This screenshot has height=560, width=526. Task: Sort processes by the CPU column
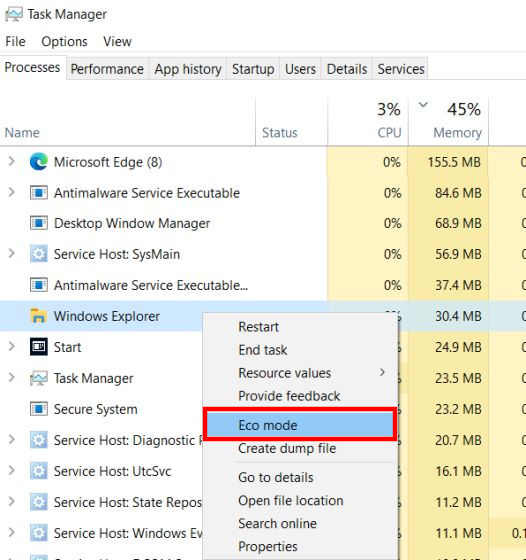368,121
